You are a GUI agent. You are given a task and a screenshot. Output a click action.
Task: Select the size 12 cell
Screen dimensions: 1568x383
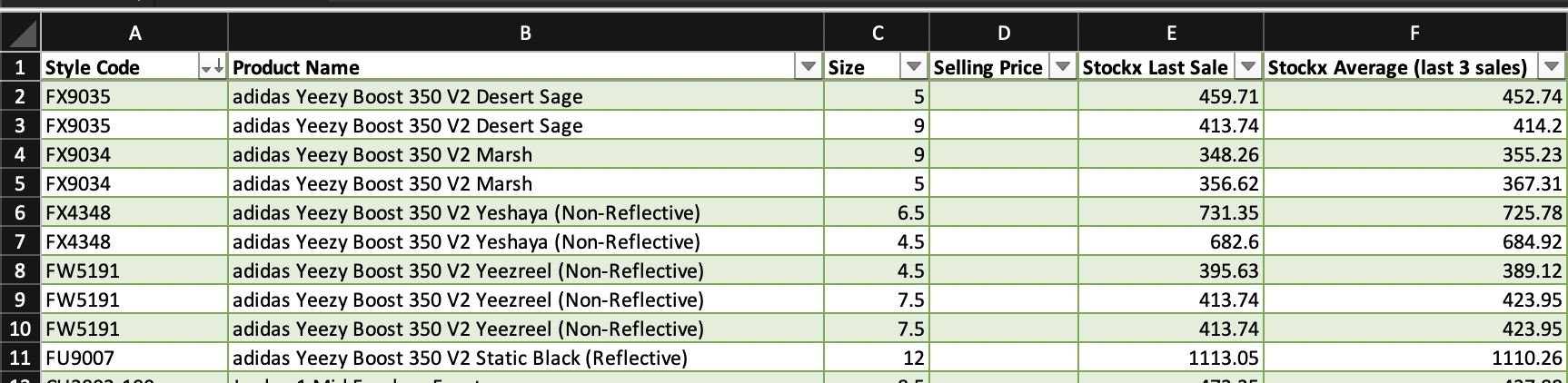coord(877,358)
